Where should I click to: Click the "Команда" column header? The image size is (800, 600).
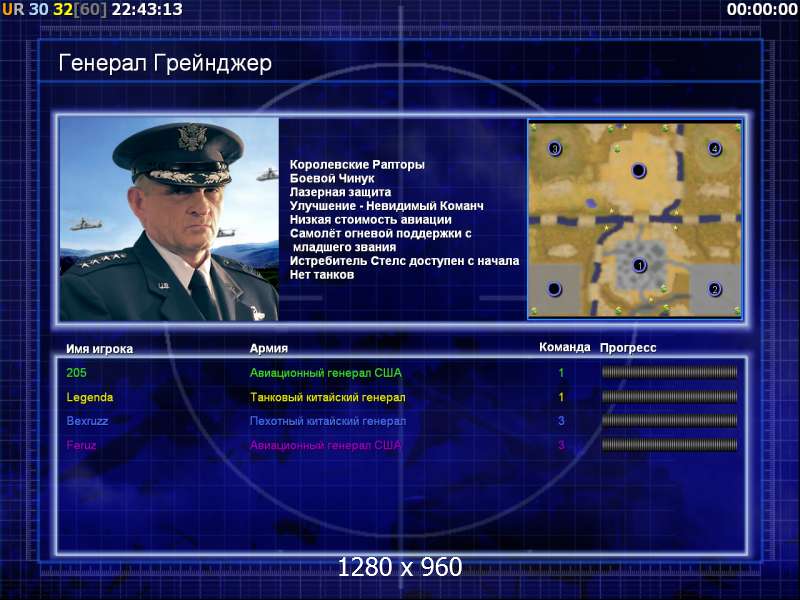pyautogui.click(x=565, y=347)
